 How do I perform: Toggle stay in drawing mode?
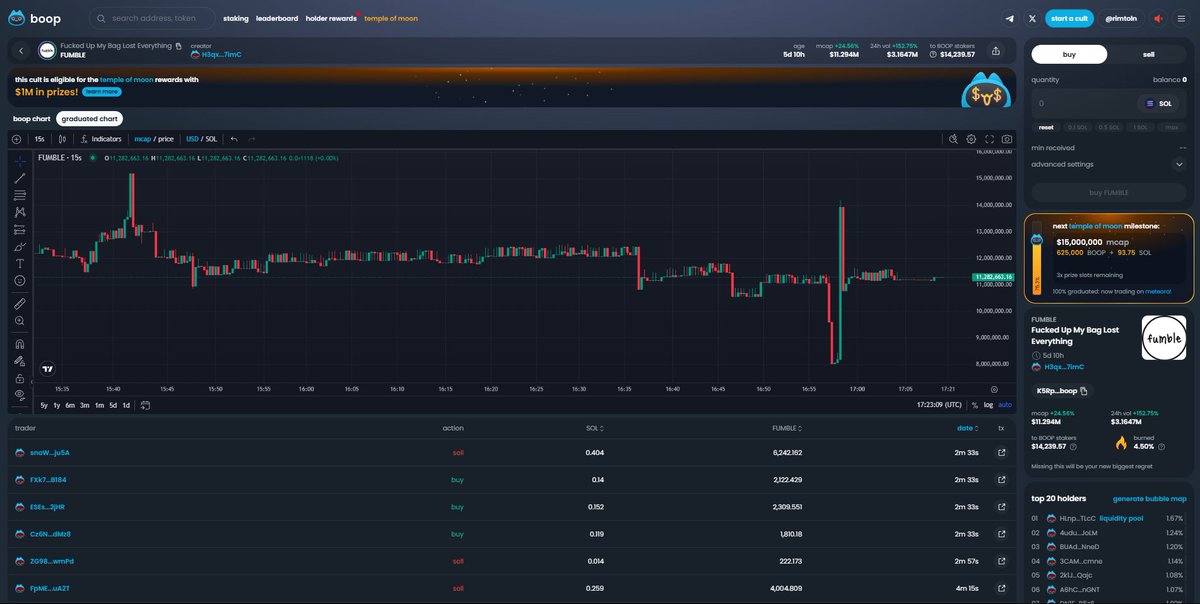[x=20, y=361]
